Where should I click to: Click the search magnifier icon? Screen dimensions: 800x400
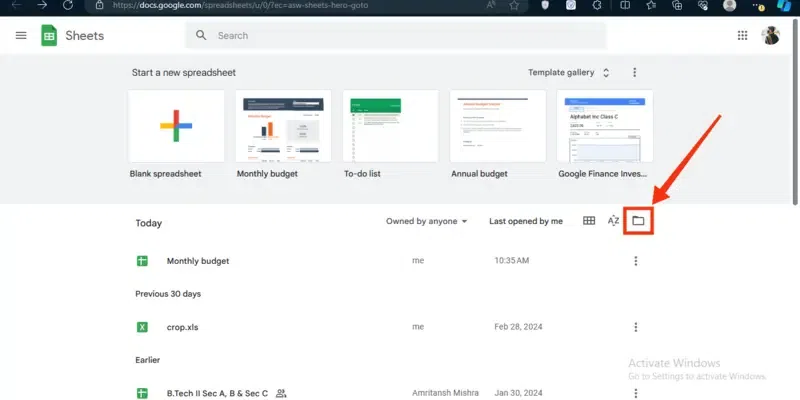pos(201,35)
